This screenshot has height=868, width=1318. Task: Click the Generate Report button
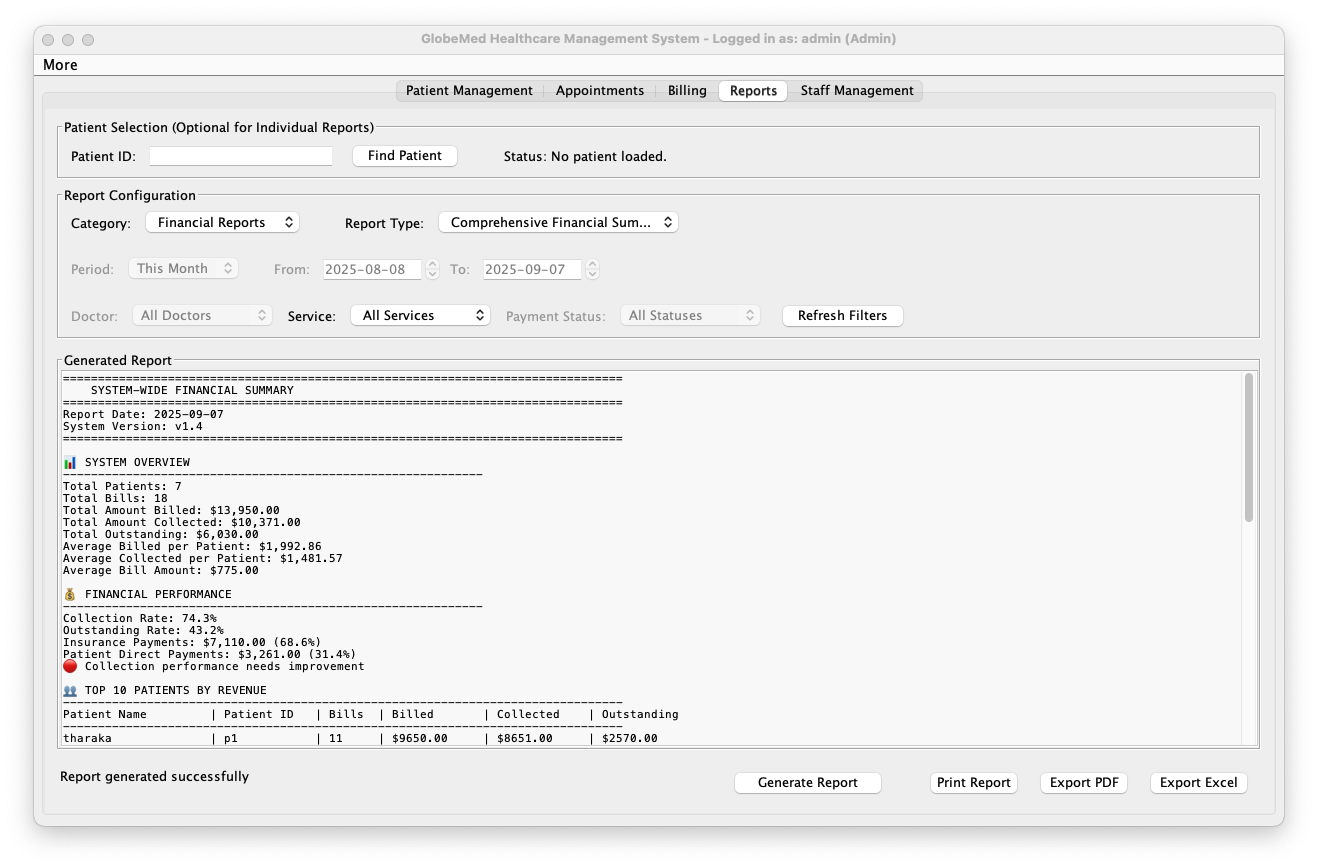pyautogui.click(x=807, y=783)
